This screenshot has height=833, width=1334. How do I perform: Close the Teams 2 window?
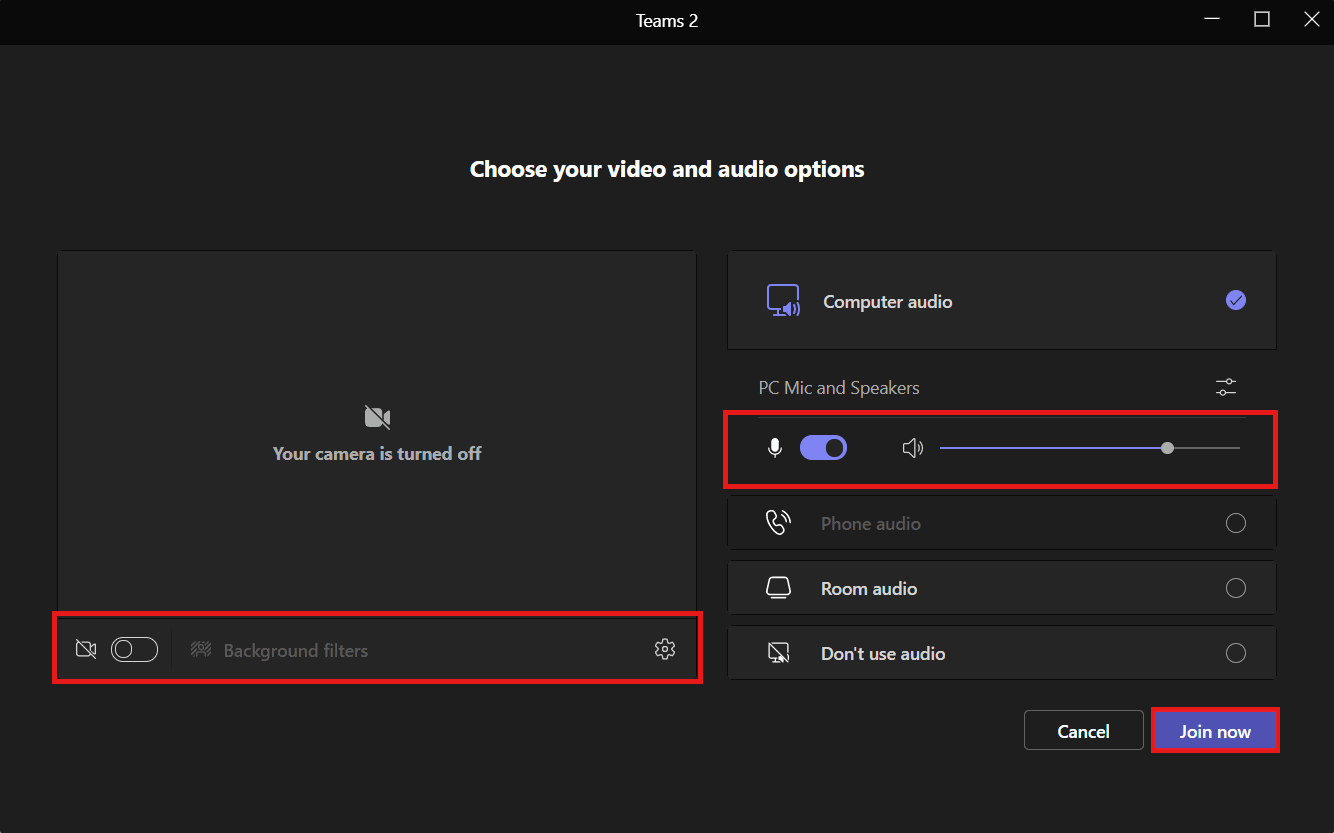pos(1312,20)
